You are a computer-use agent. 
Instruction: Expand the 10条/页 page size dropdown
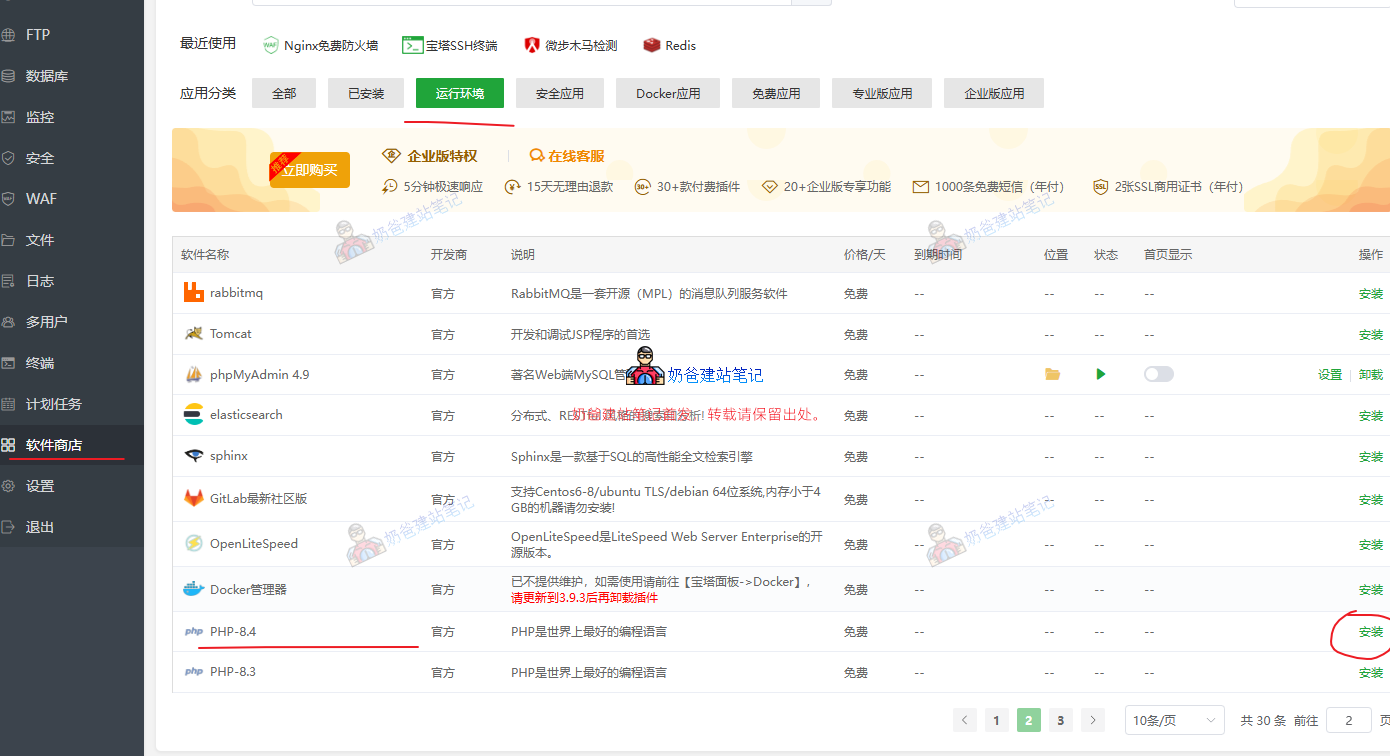click(x=1174, y=720)
